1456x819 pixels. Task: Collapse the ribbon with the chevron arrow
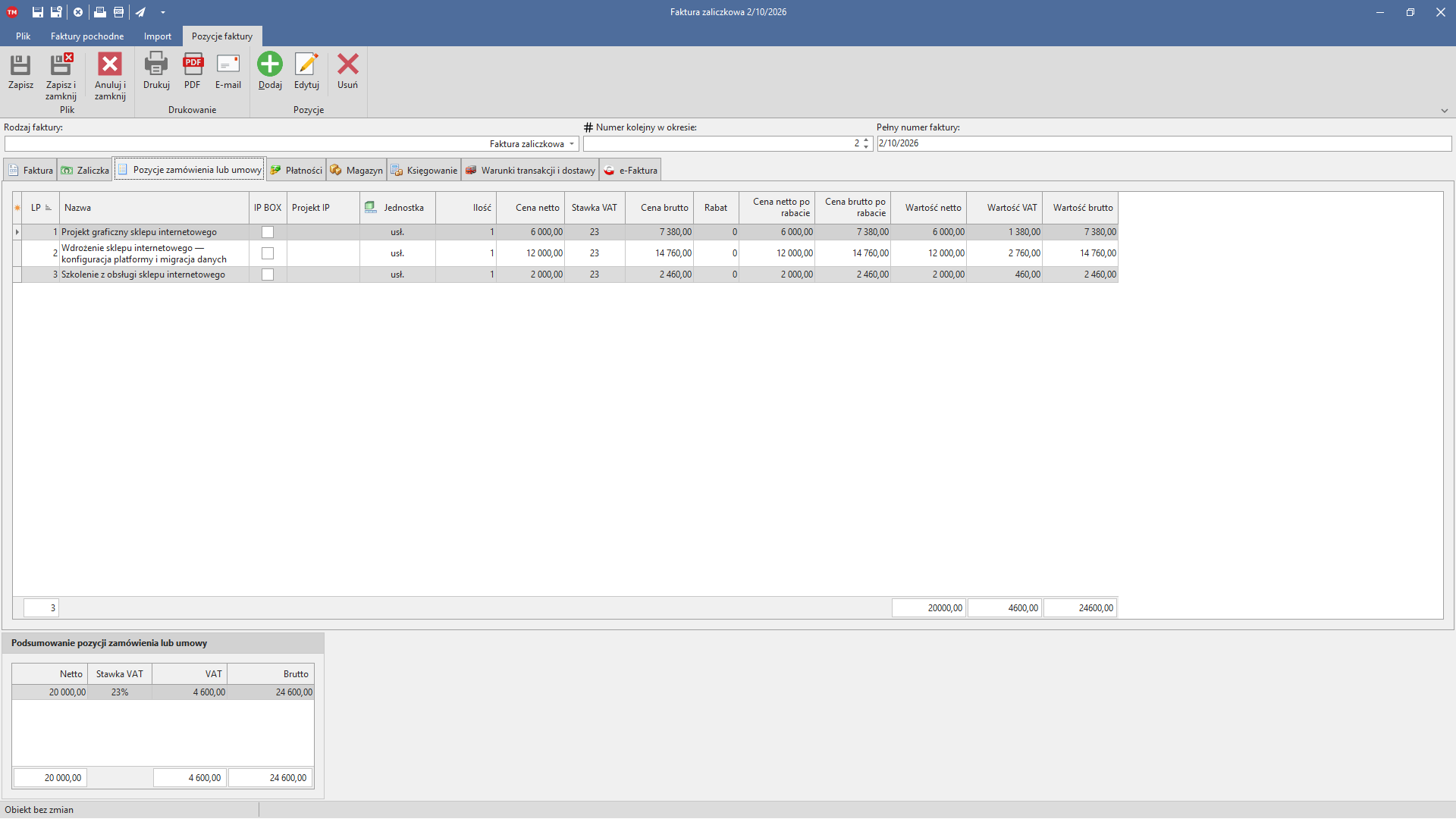[1445, 111]
